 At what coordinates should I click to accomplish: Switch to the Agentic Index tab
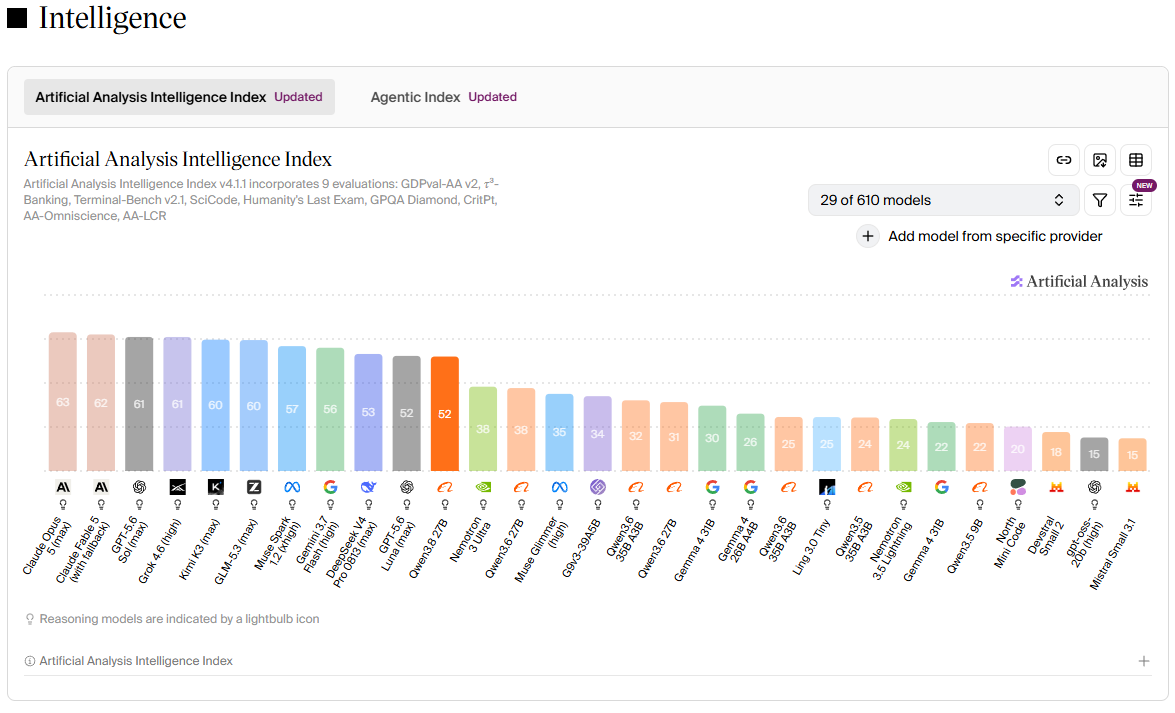(x=444, y=97)
